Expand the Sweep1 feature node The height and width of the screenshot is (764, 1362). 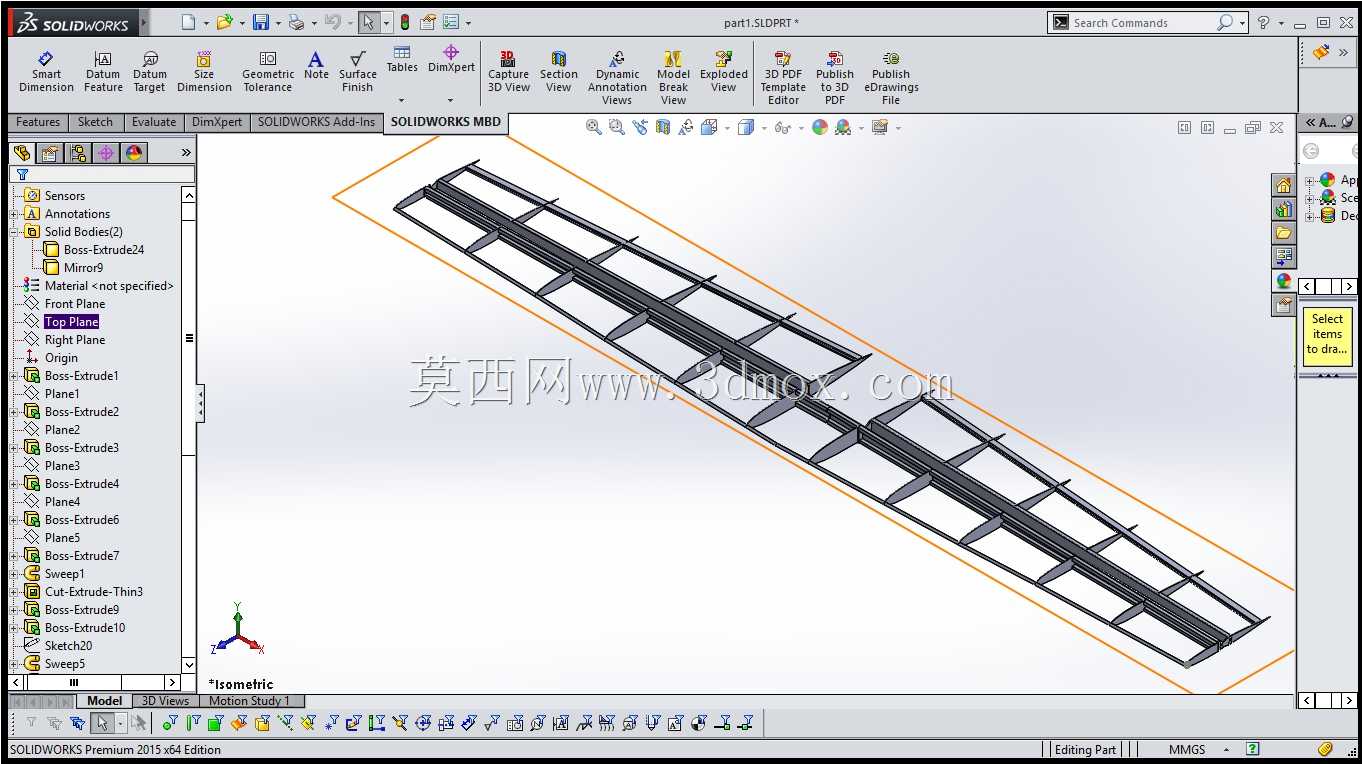click(14, 574)
